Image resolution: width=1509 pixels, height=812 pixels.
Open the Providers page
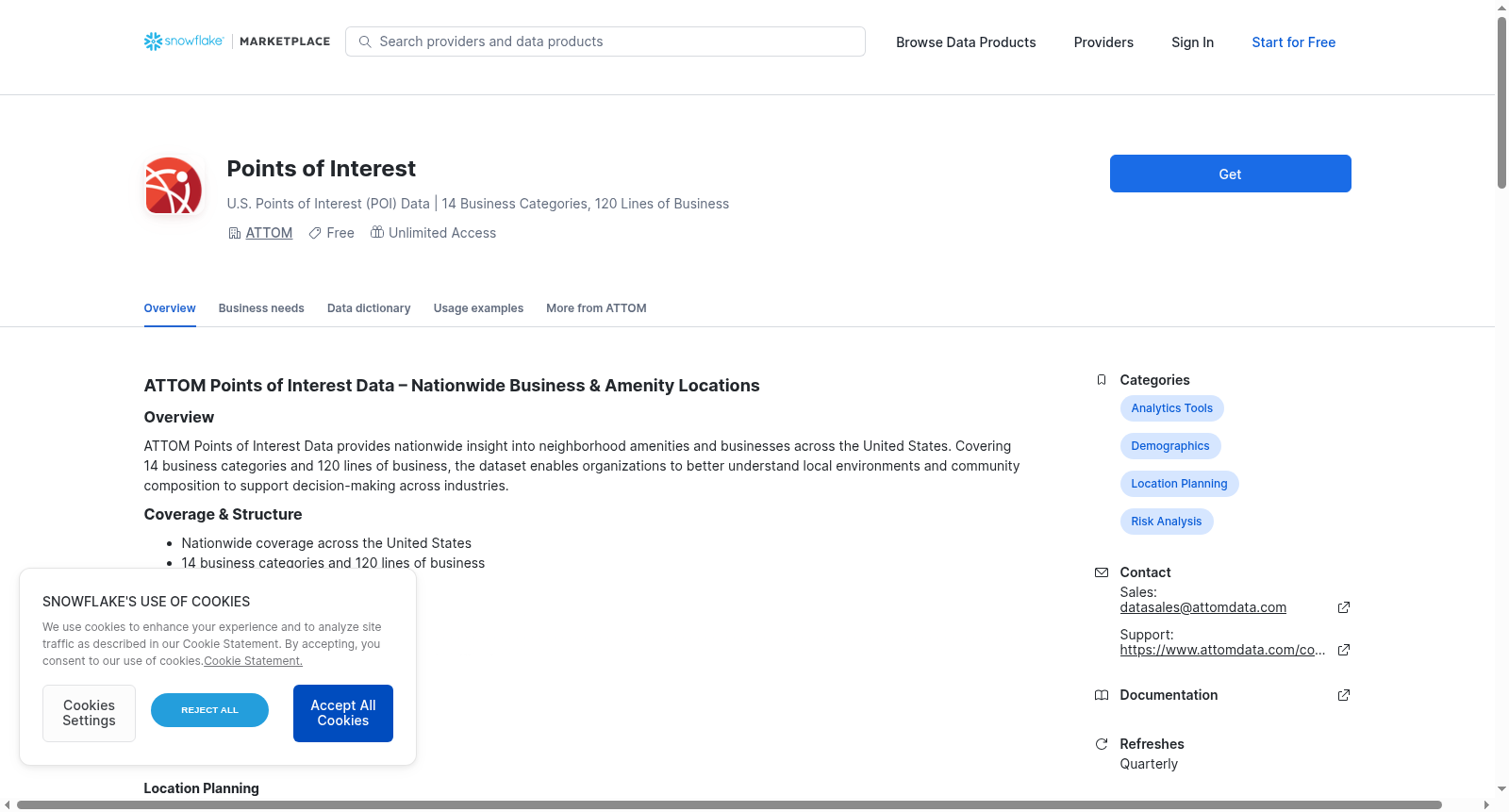pyautogui.click(x=1103, y=42)
